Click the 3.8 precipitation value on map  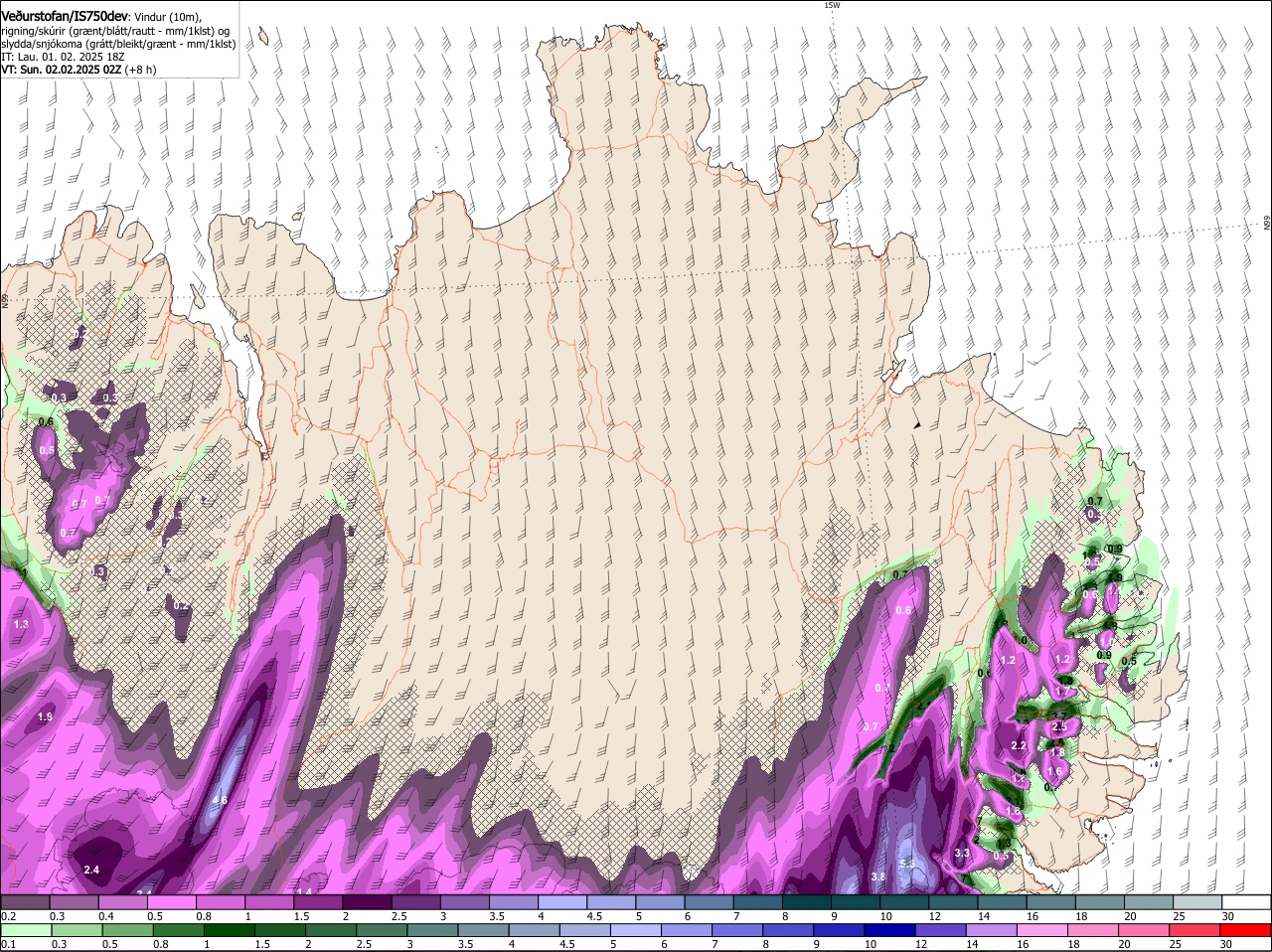click(877, 876)
